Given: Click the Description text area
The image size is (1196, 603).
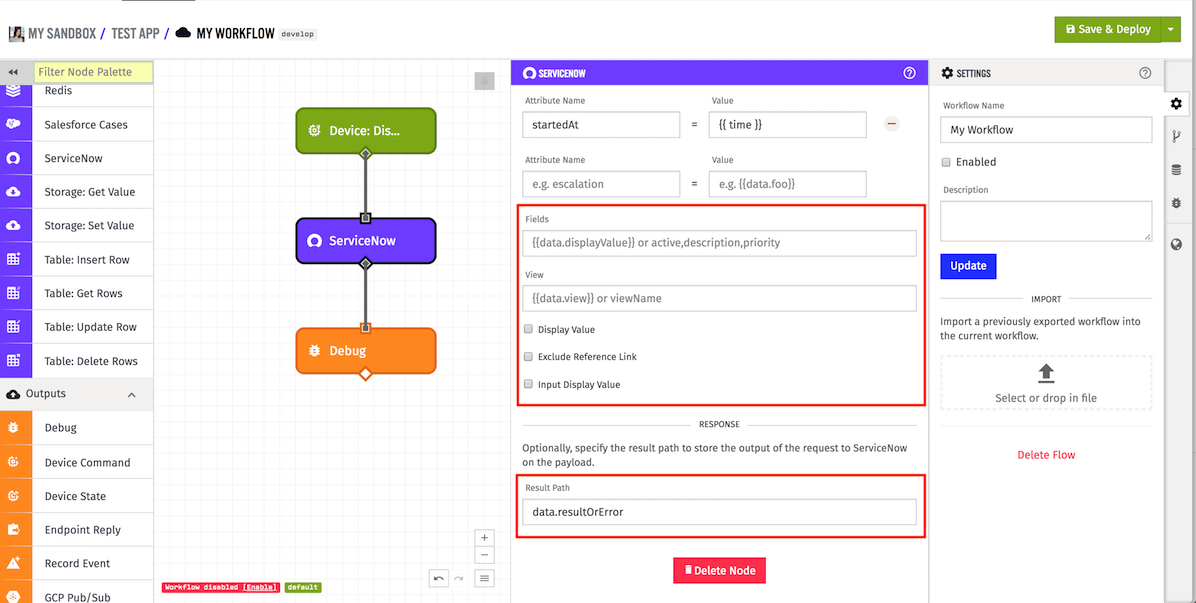Looking at the screenshot, I should (1046, 221).
